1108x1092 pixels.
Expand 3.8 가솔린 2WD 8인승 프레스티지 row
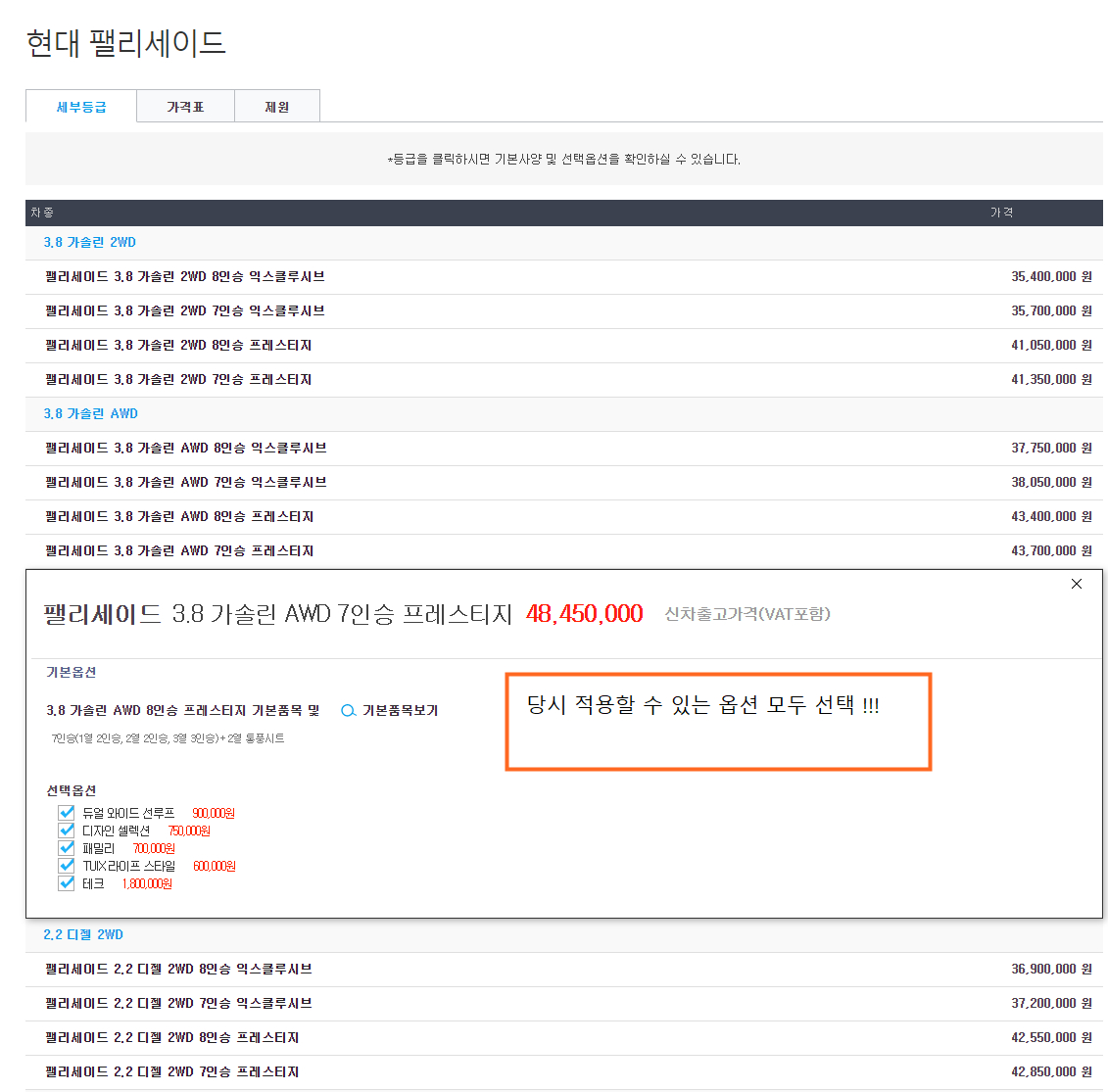pyautogui.click(x=564, y=346)
